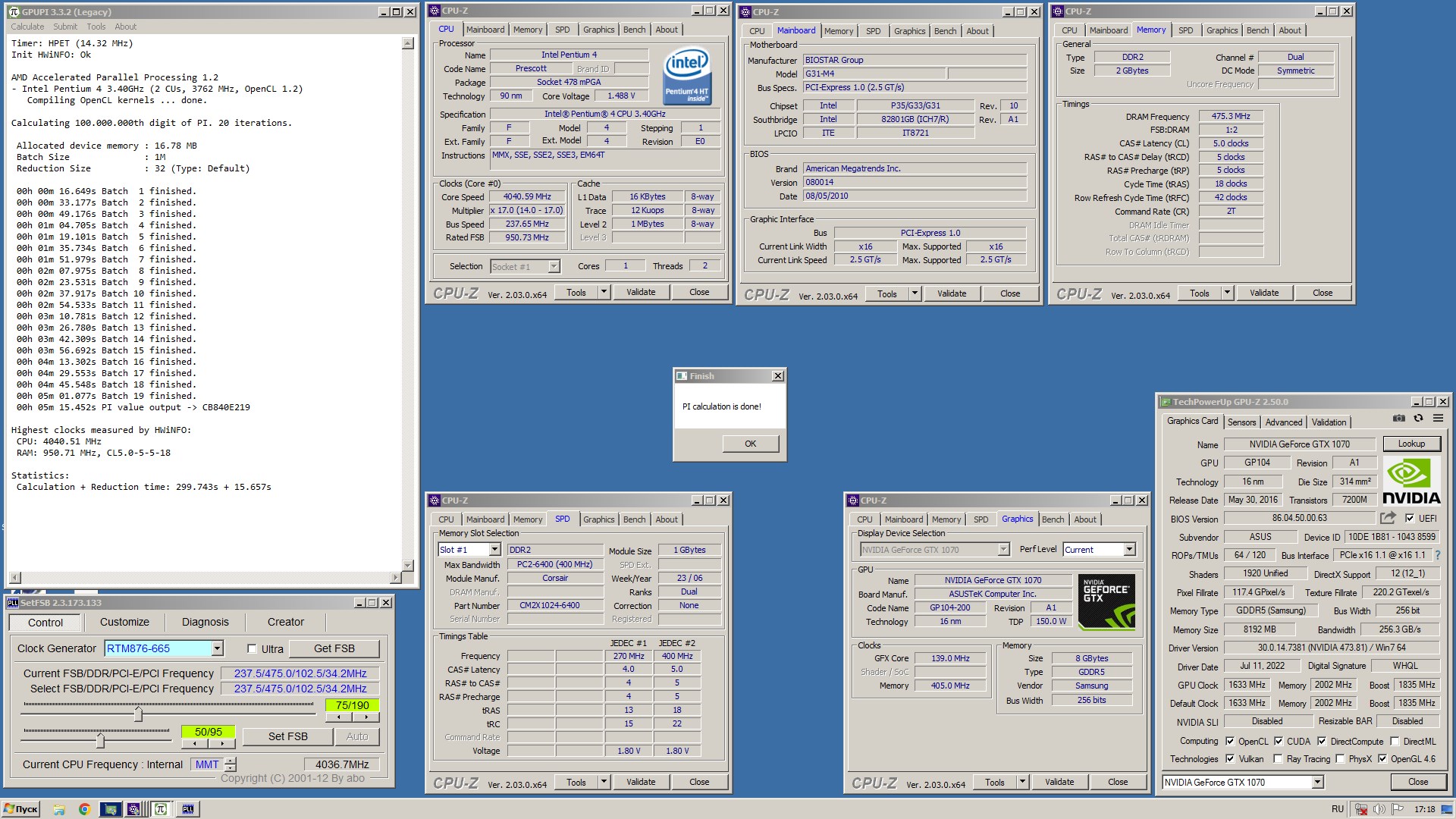The height and width of the screenshot is (819, 1456).
Task: Open the Start (Пуск) menu
Action: point(21,809)
